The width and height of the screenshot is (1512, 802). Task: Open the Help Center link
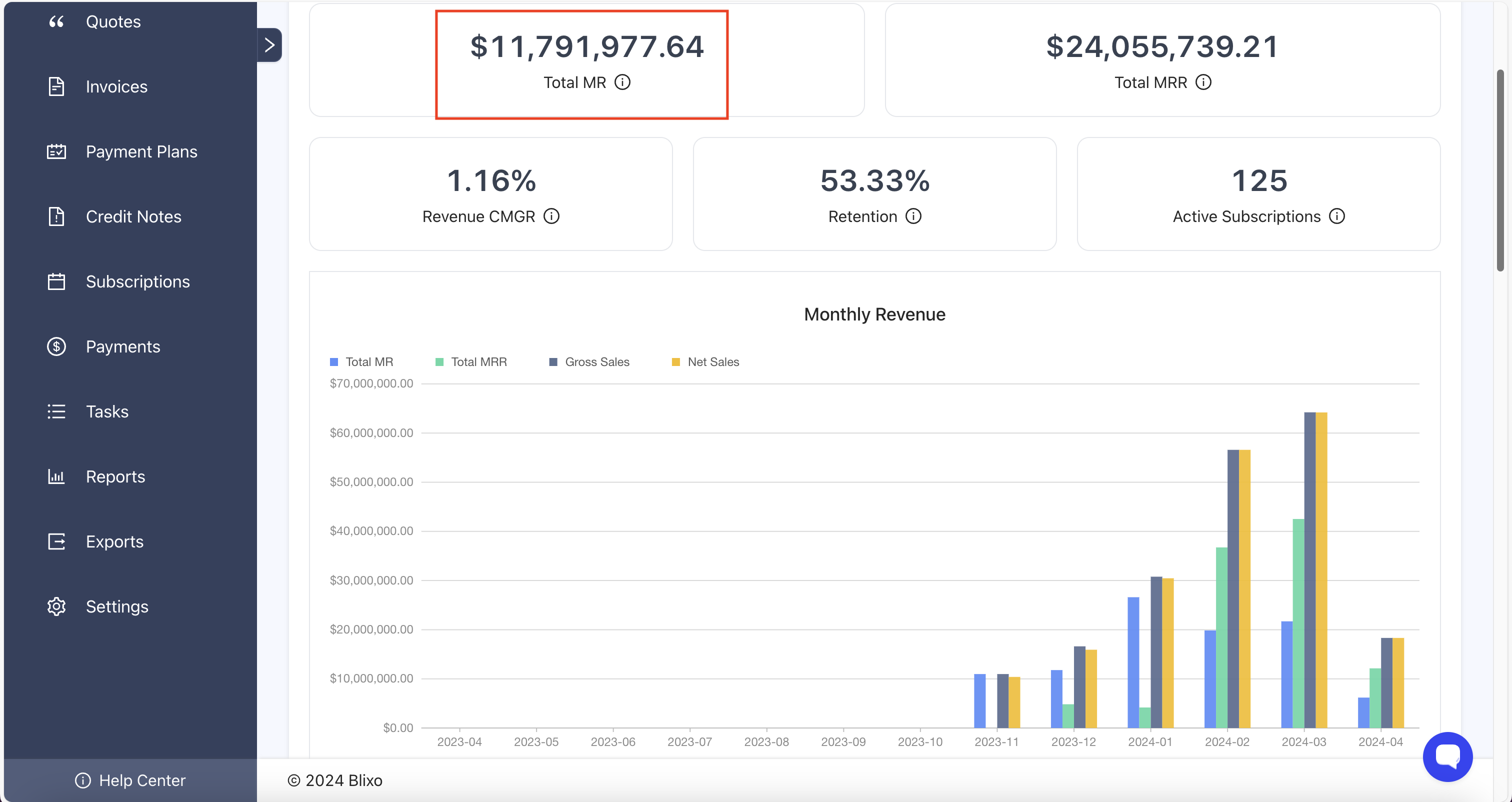[129, 780]
